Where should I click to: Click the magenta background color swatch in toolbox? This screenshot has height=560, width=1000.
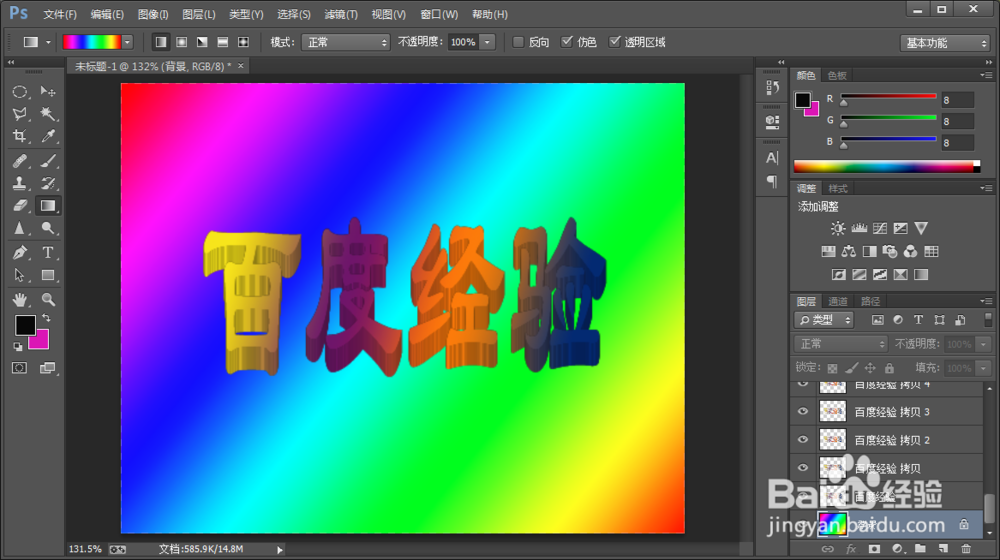click(42, 341)
